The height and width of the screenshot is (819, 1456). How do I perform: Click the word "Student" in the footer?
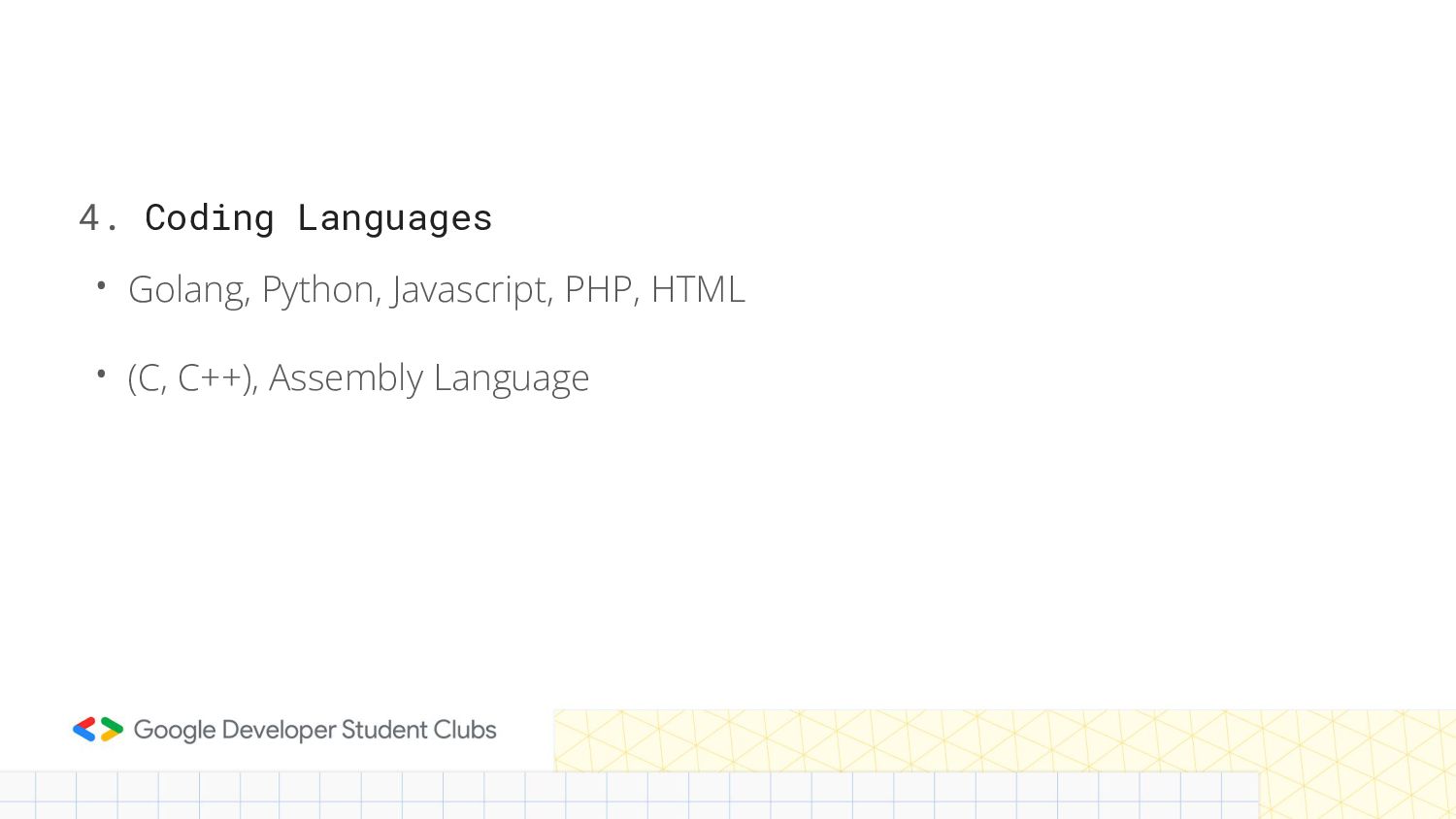tap(383, 730)
